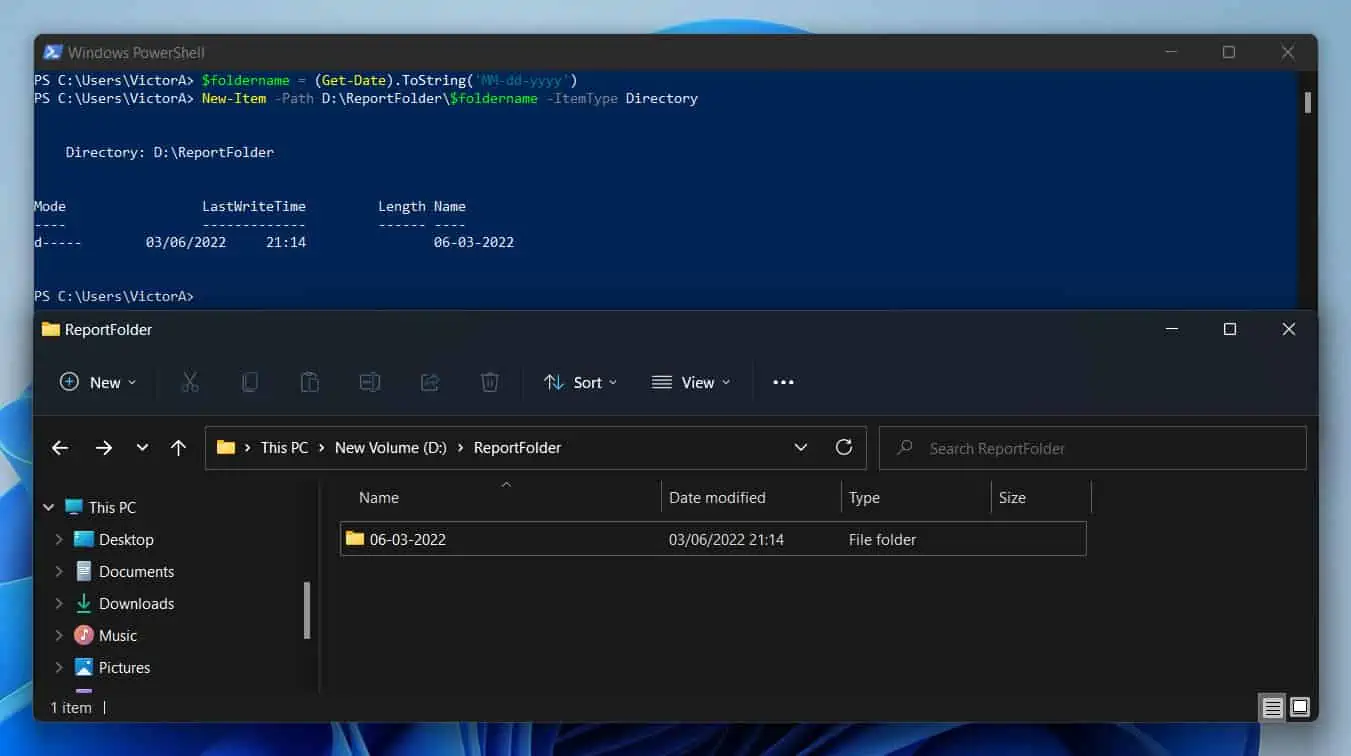The width and height of the screenshot is (1351, 756).
Task: Click the Delete trash can icon
Action: pos(490,382)
